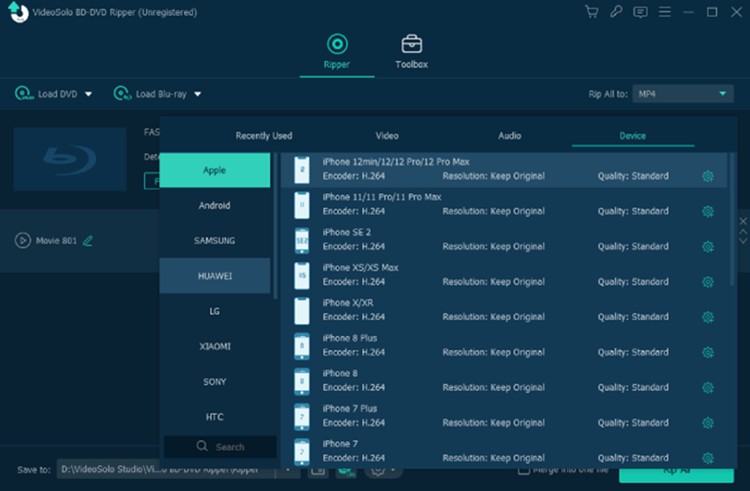750x491 pixels.
Task: Open settings gear for iPhone 8 Plus
Action: point(708,352)
